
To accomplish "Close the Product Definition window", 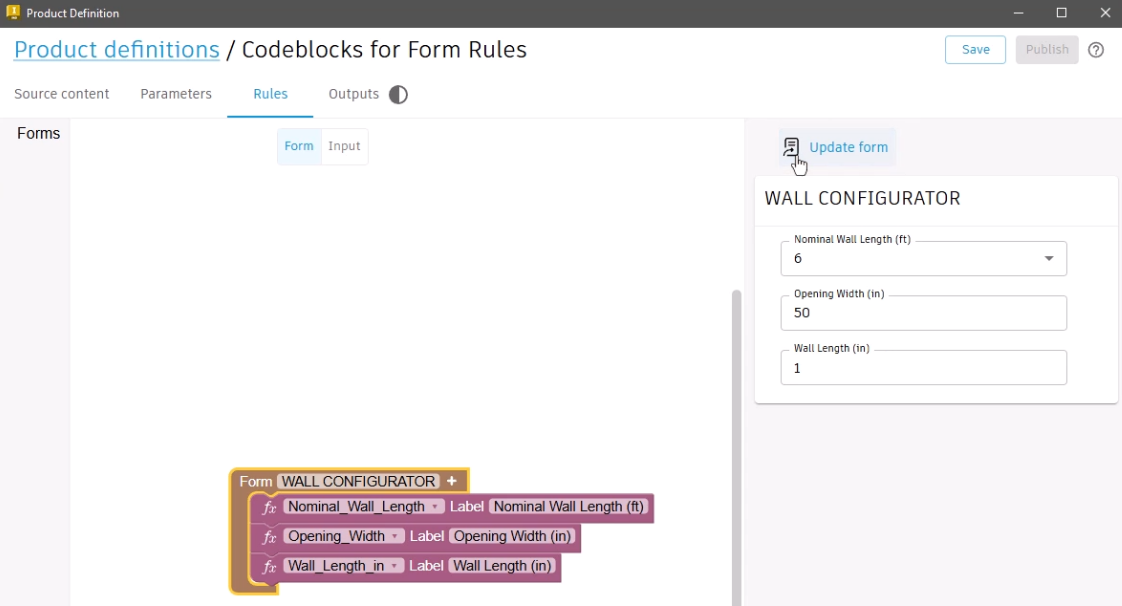I will point(1105,13).
